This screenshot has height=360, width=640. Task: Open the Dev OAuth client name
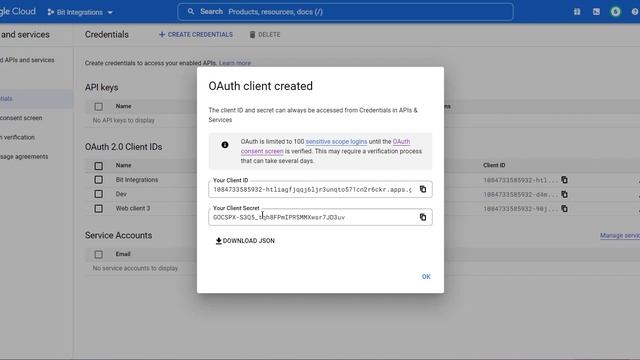[121, 194]
